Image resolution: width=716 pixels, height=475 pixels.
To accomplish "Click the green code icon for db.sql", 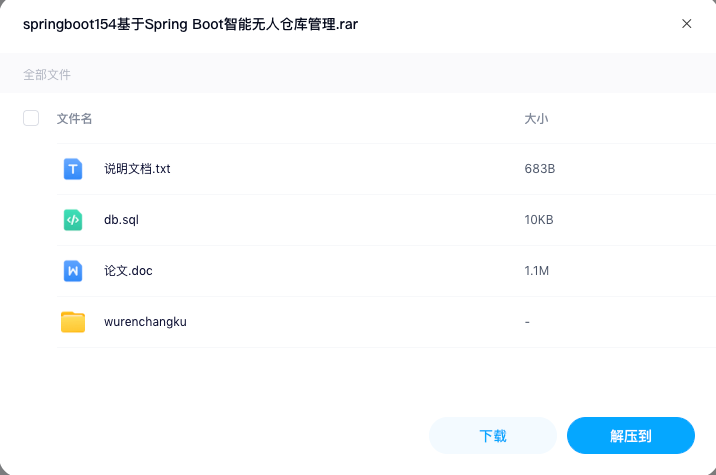I will coord(73,220).
